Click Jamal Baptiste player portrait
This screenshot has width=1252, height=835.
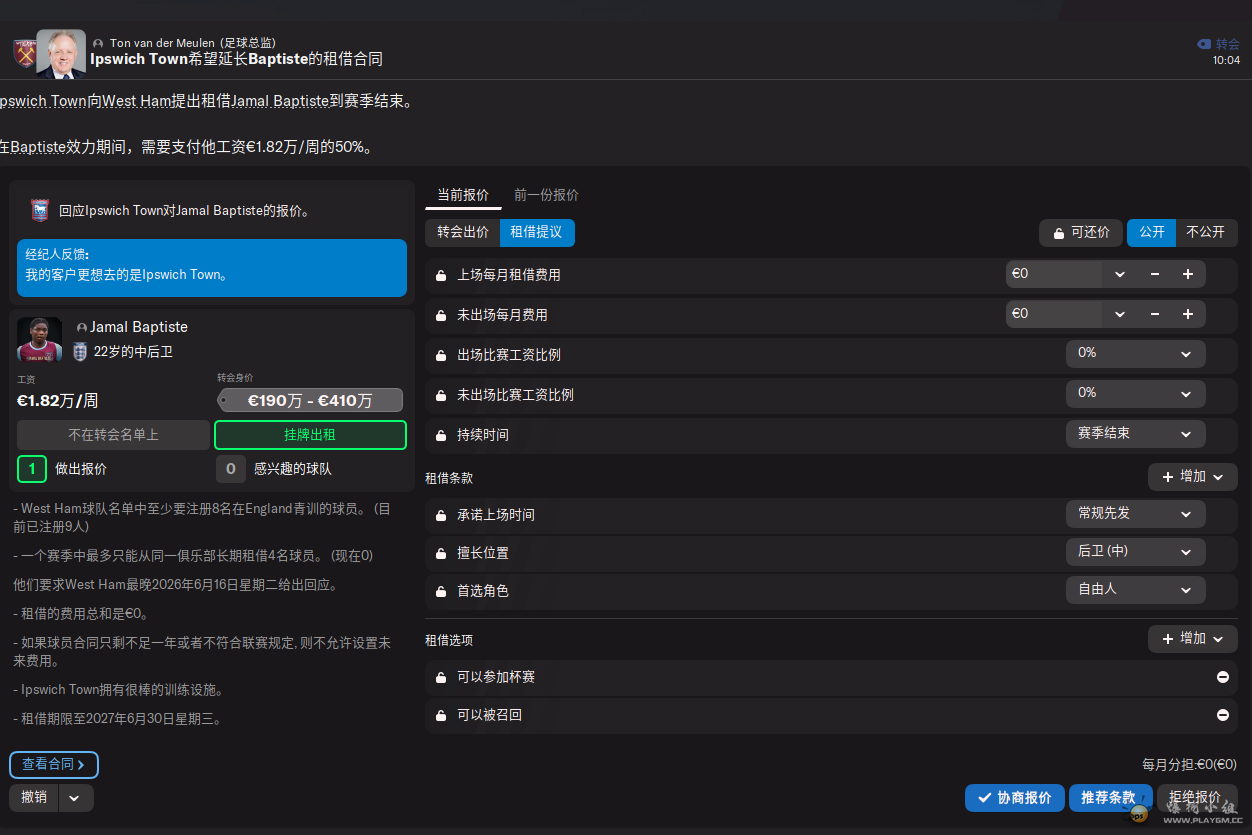coord(40,339)
